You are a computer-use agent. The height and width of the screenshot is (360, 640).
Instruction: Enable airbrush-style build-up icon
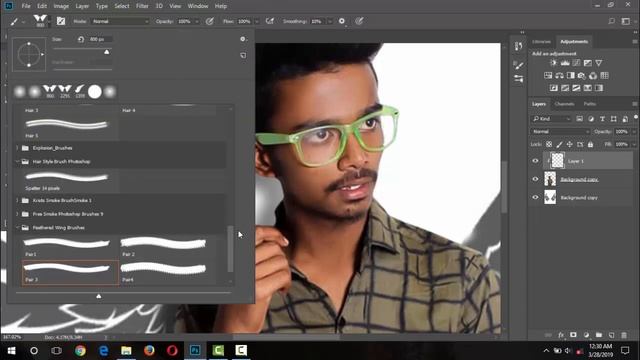269,21
